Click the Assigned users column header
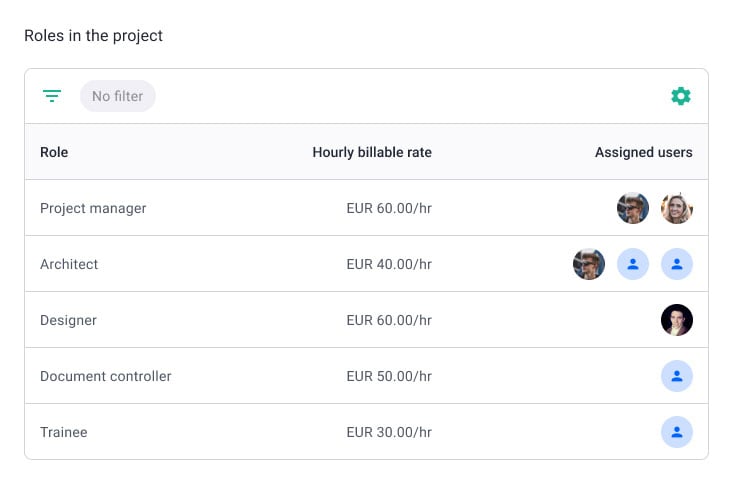 tap(643, 152)
